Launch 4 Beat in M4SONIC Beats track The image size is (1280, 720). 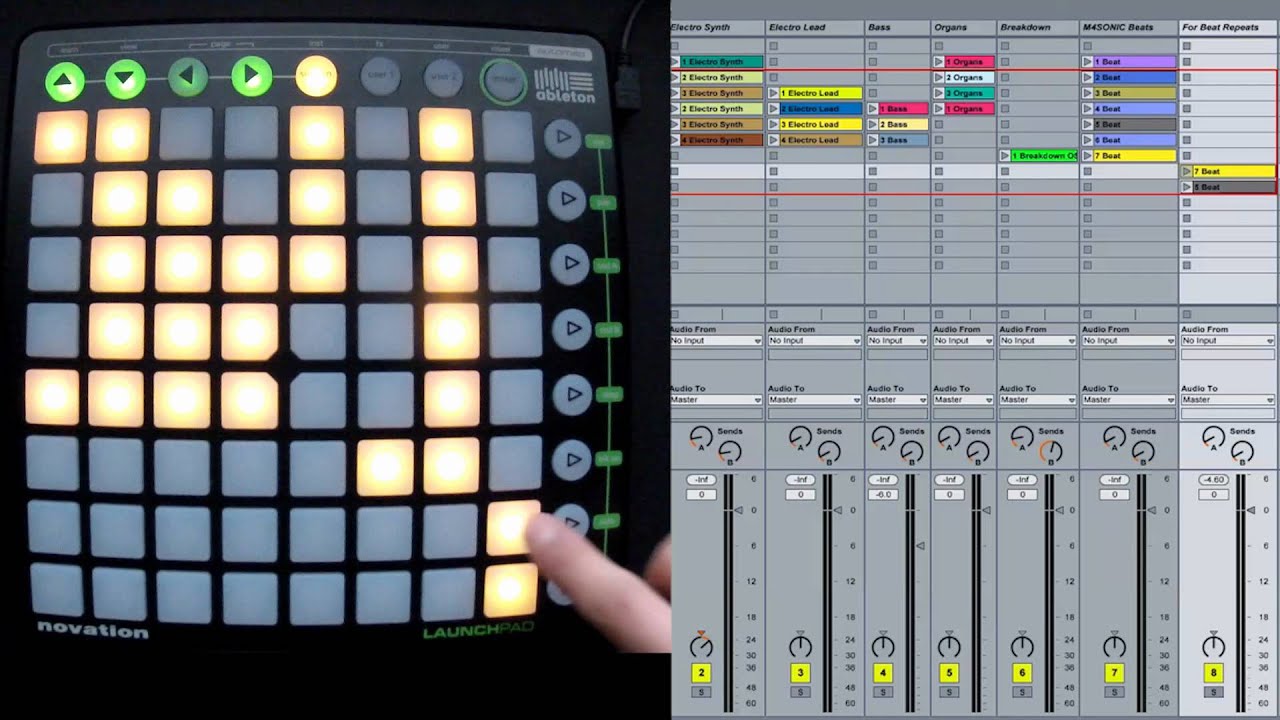tap(1087, 109)
